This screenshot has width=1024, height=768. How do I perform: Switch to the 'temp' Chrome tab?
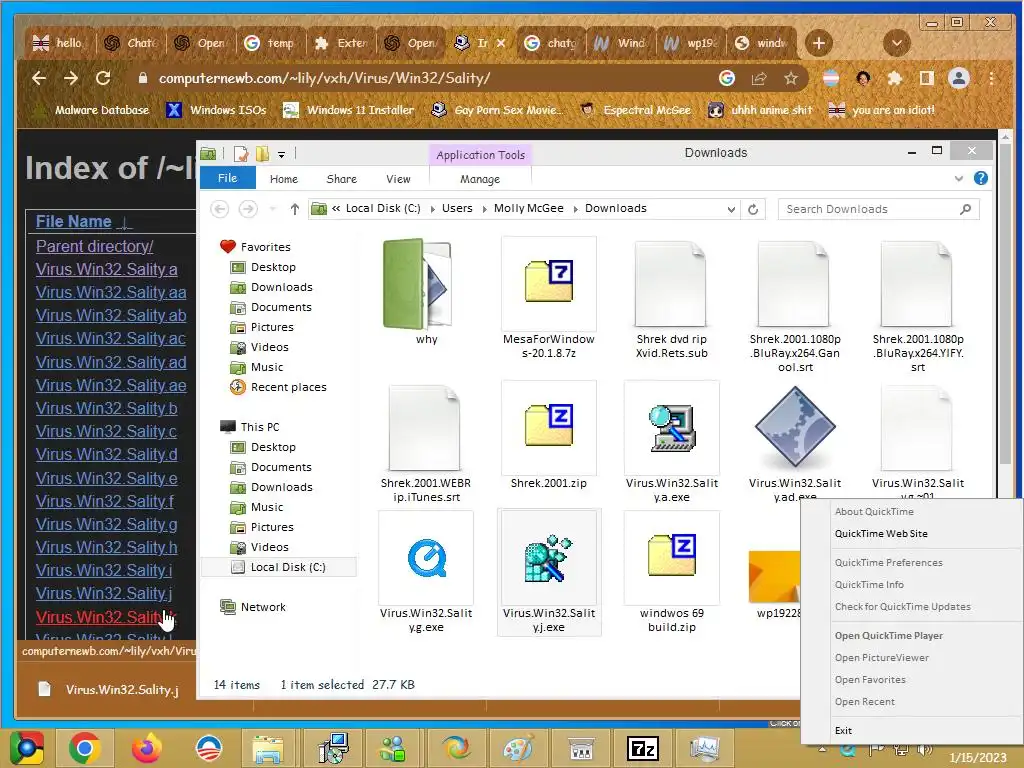click(x=270, y=43)
